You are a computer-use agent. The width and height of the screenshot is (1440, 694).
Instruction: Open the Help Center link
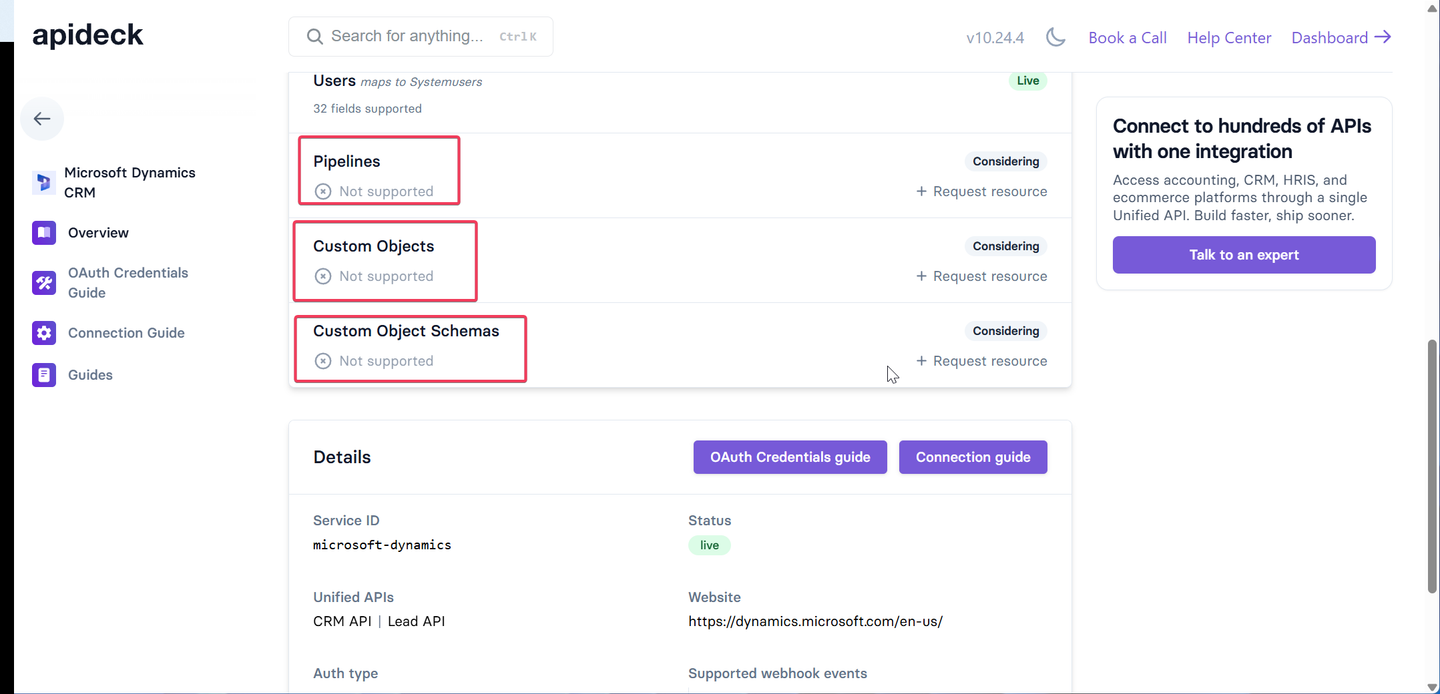(1229, 37)
